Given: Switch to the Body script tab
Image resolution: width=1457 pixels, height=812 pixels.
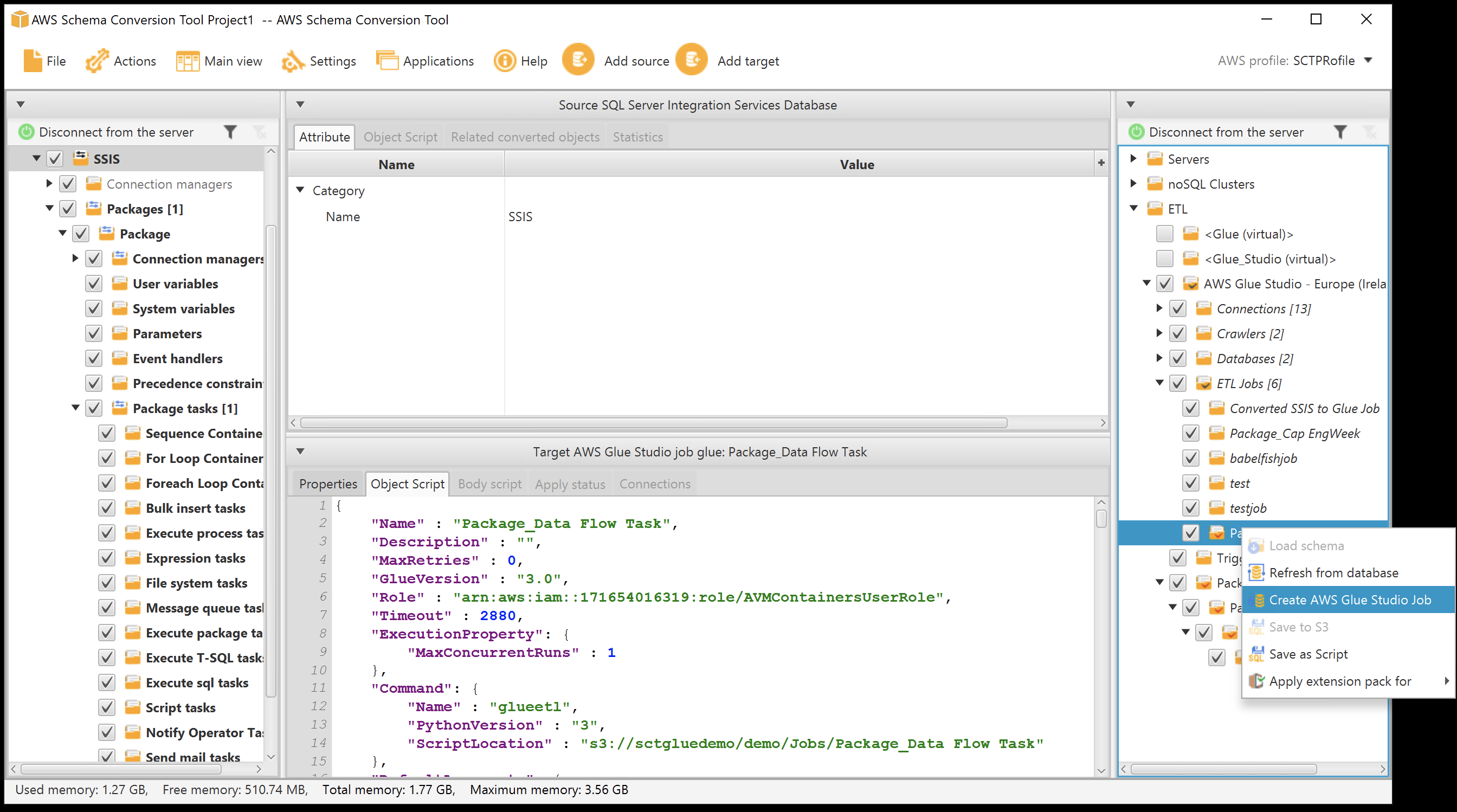Looking at the screenshot, I should [x=489, y=484].
